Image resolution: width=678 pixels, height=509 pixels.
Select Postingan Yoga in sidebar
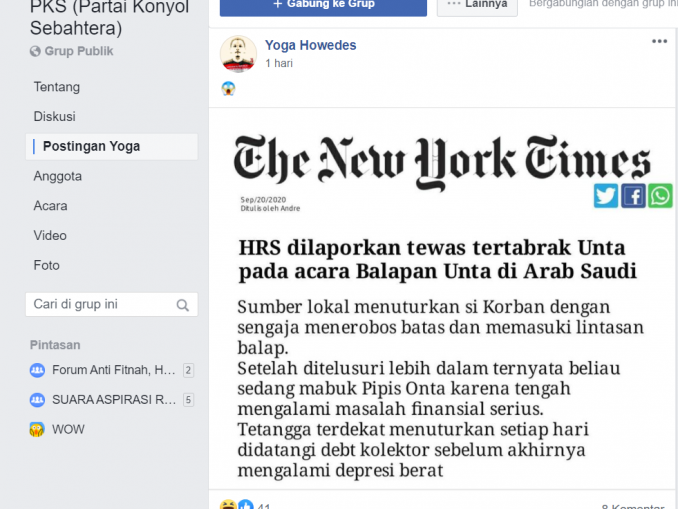[112, 147]
